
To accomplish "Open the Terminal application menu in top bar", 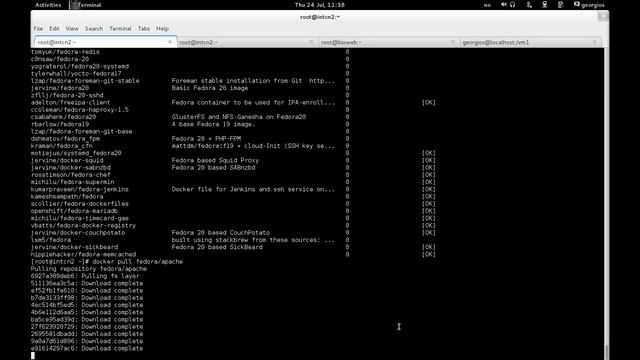I will [86, 5].
